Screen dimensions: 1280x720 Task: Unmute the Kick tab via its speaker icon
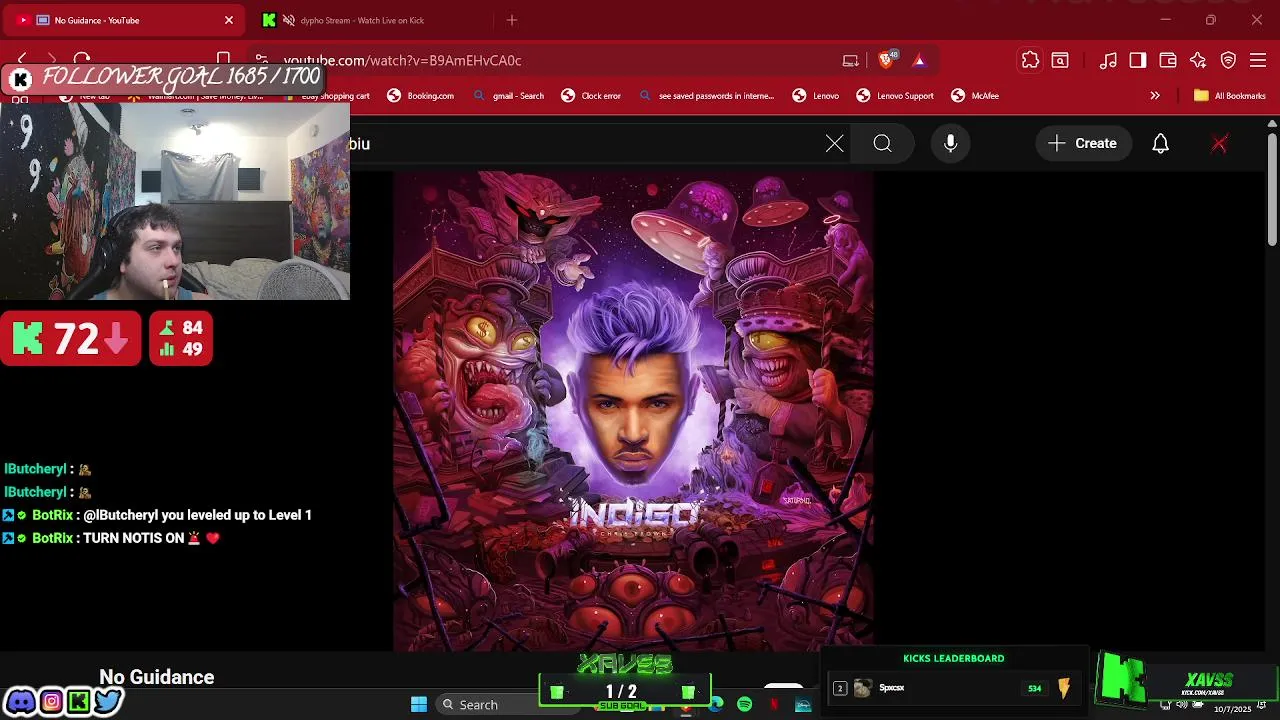point(288,20)
